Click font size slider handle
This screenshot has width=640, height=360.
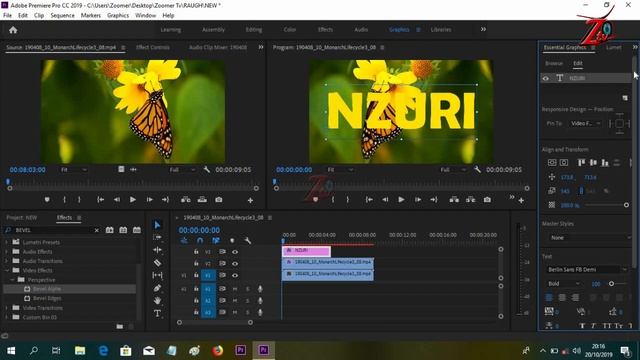611,283
